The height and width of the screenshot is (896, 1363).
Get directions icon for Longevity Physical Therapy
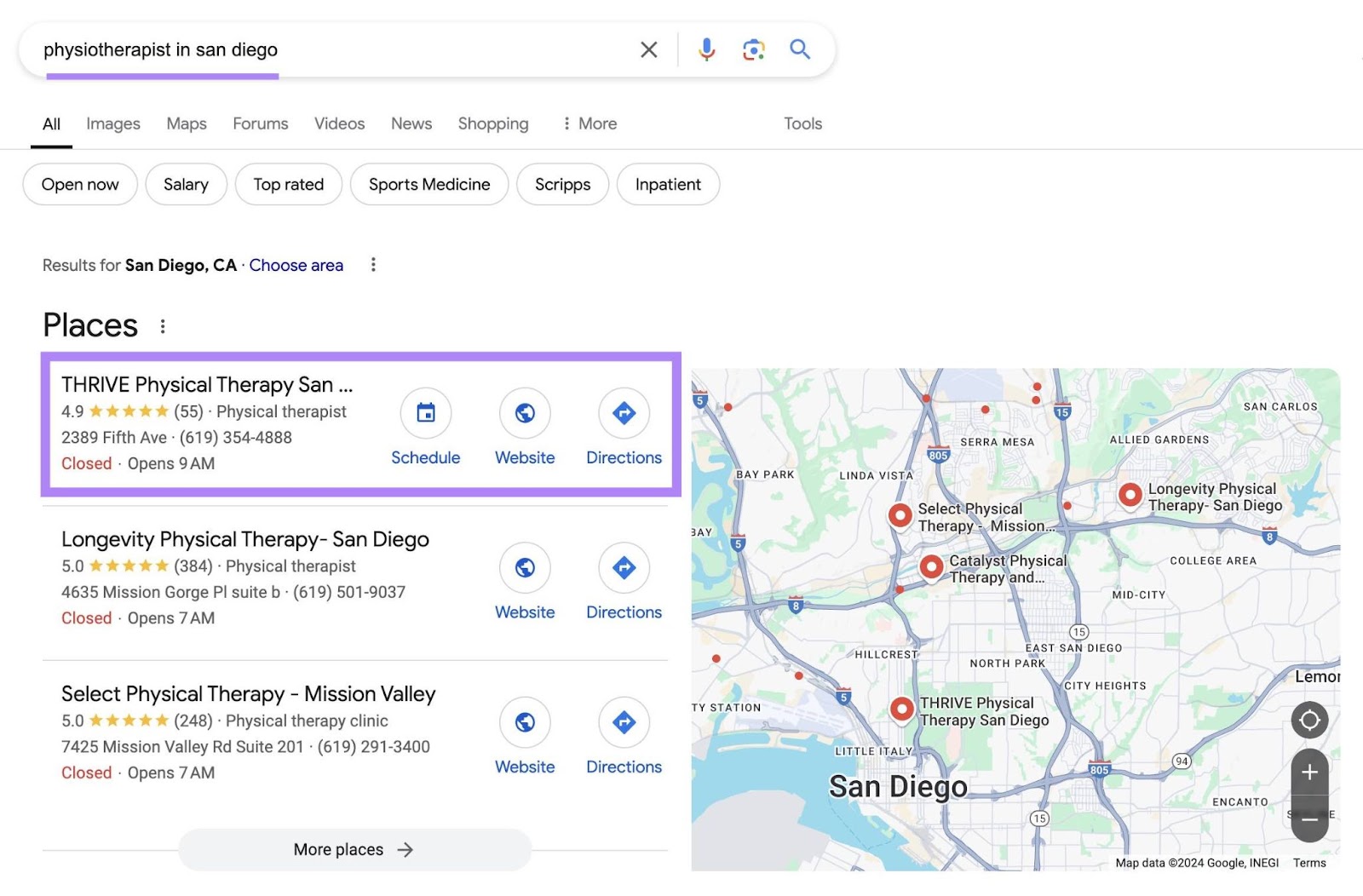click(x=624, y=567)
